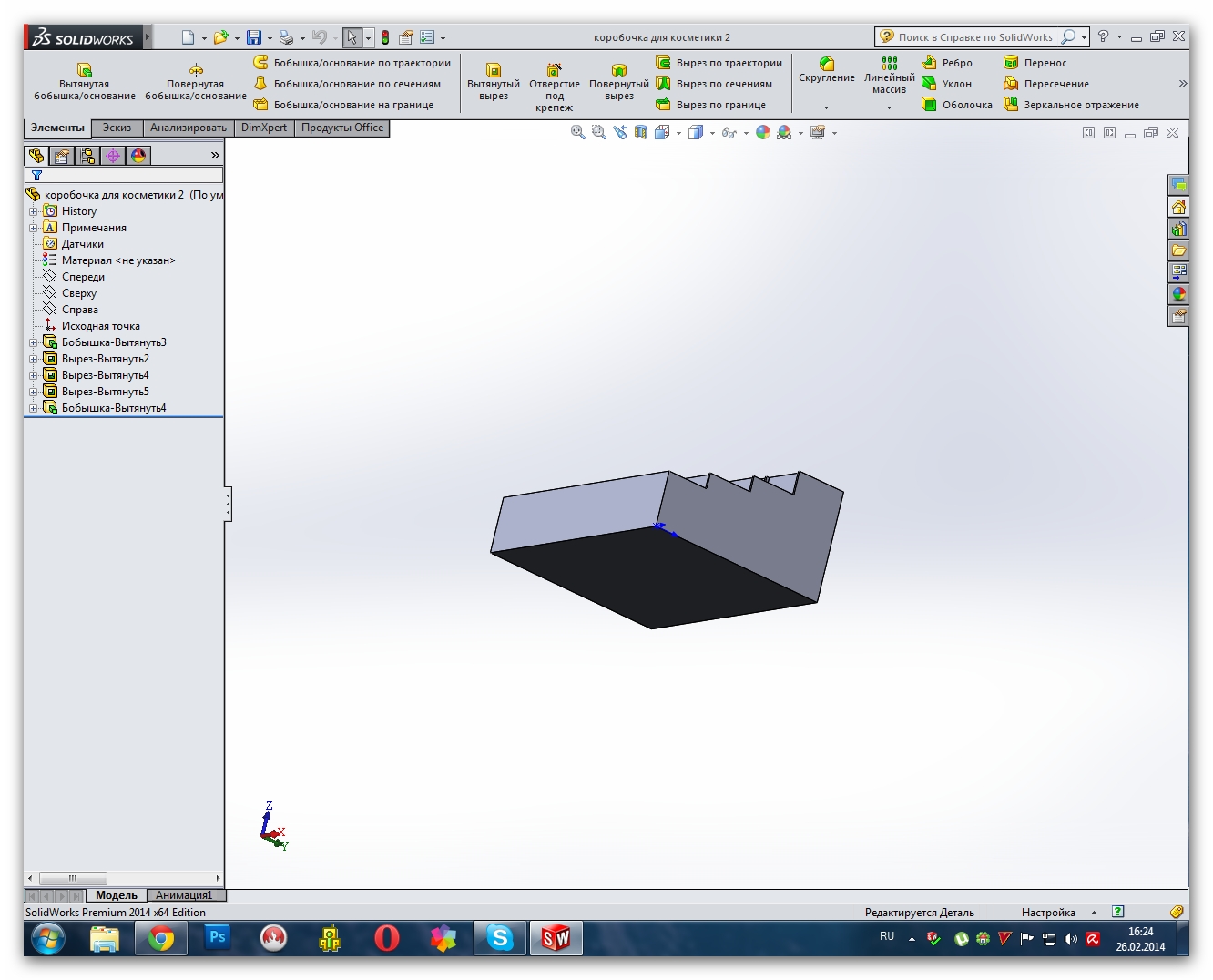Viewport: 1213px width, 980px height.
Task: Open dropdown under Линейный массив
Action: point(890,107)
